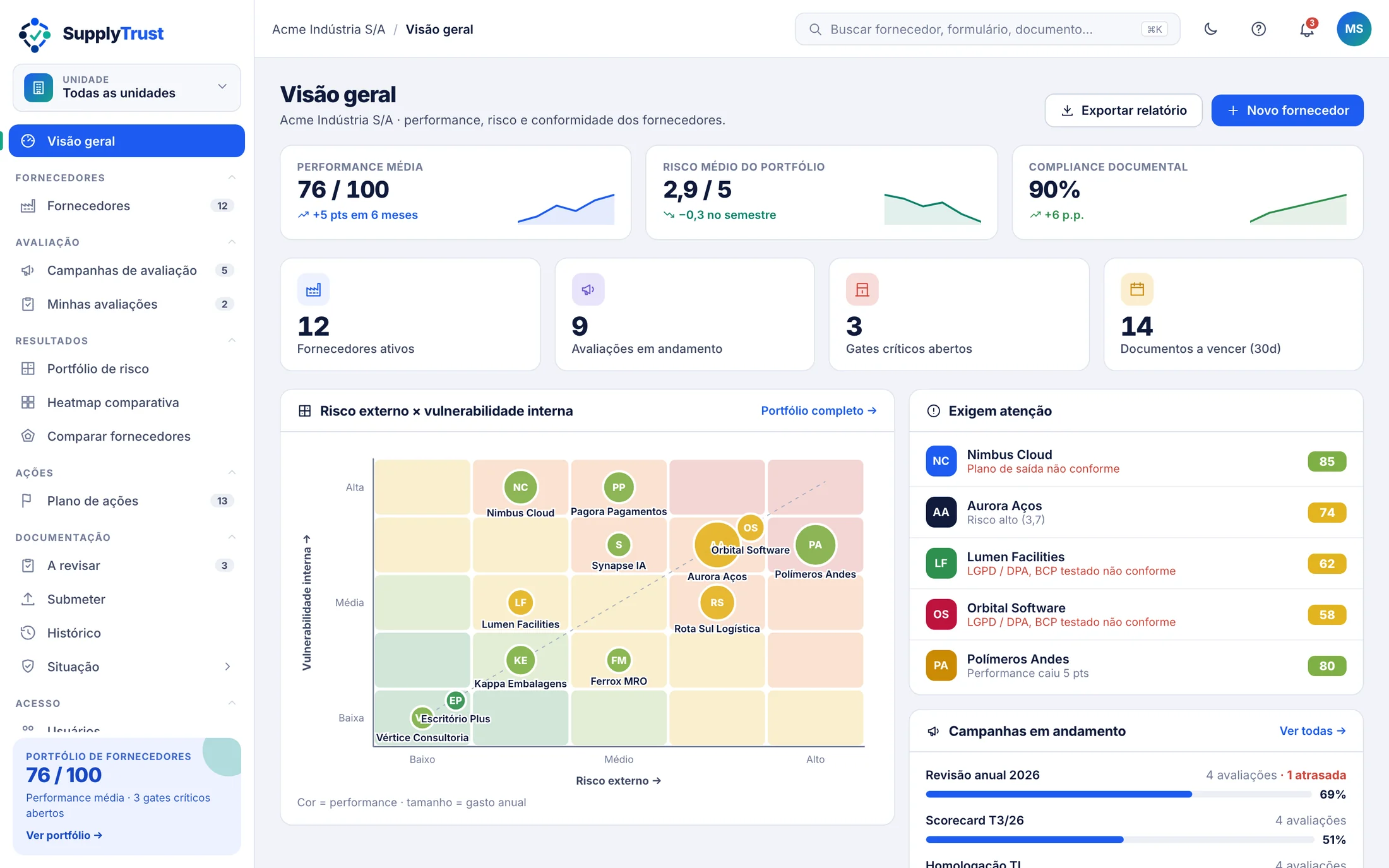Collapse the Fornecedores sidebar section
Viewport: 1389px width, 868px height.
(232, 177)
